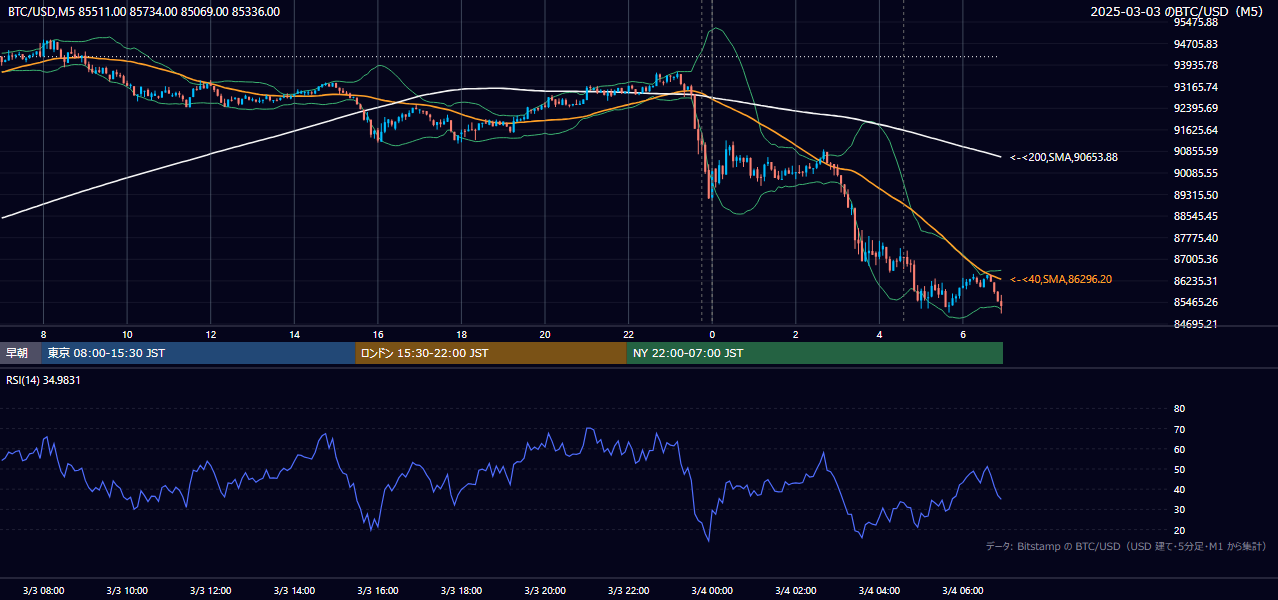This screenshot has height=600, width=1278.
Task: Click RSI axis level 20
Action: (1179, 530)
